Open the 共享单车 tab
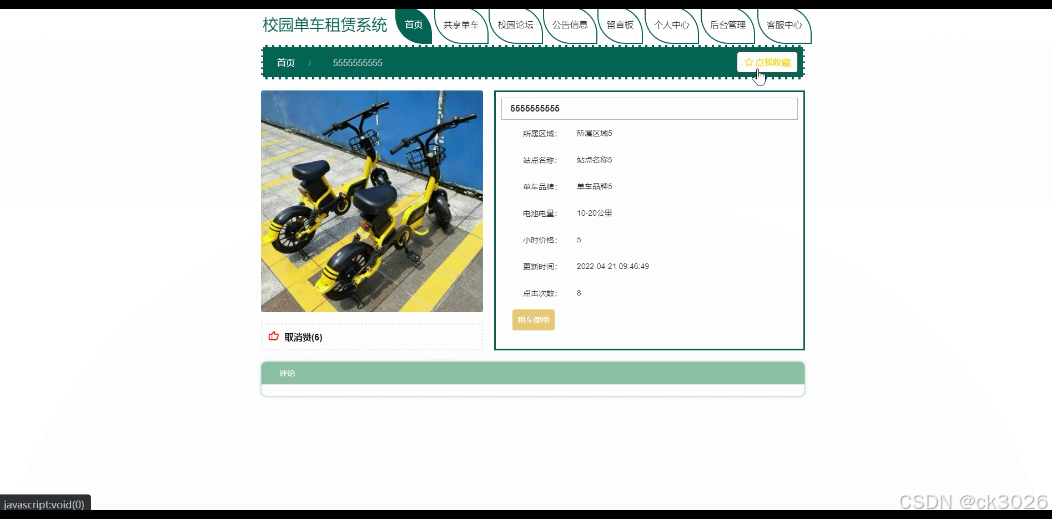 coord(461,25)
